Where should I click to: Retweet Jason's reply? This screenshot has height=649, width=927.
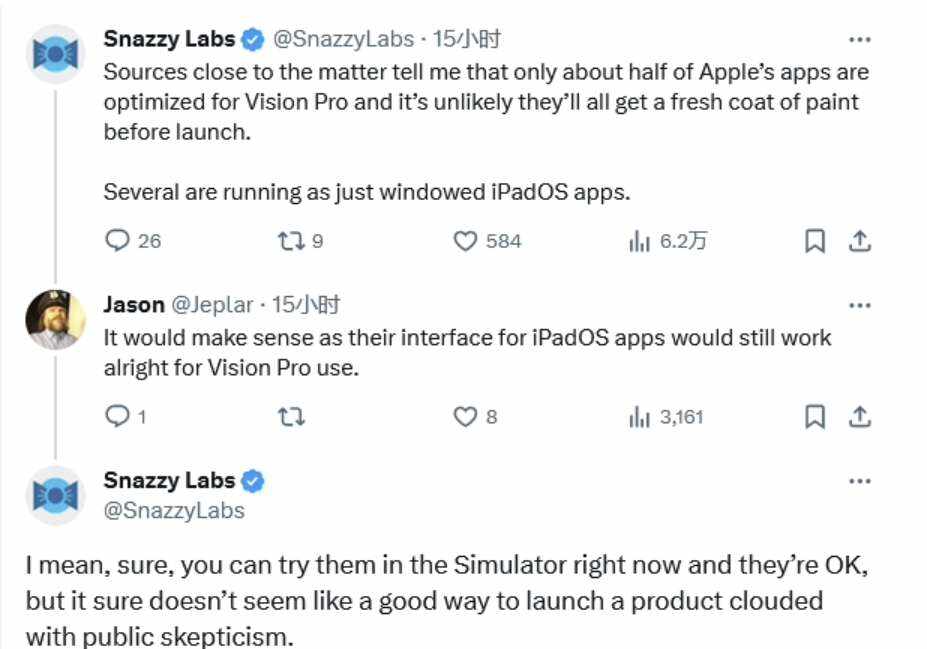point(290,416)
